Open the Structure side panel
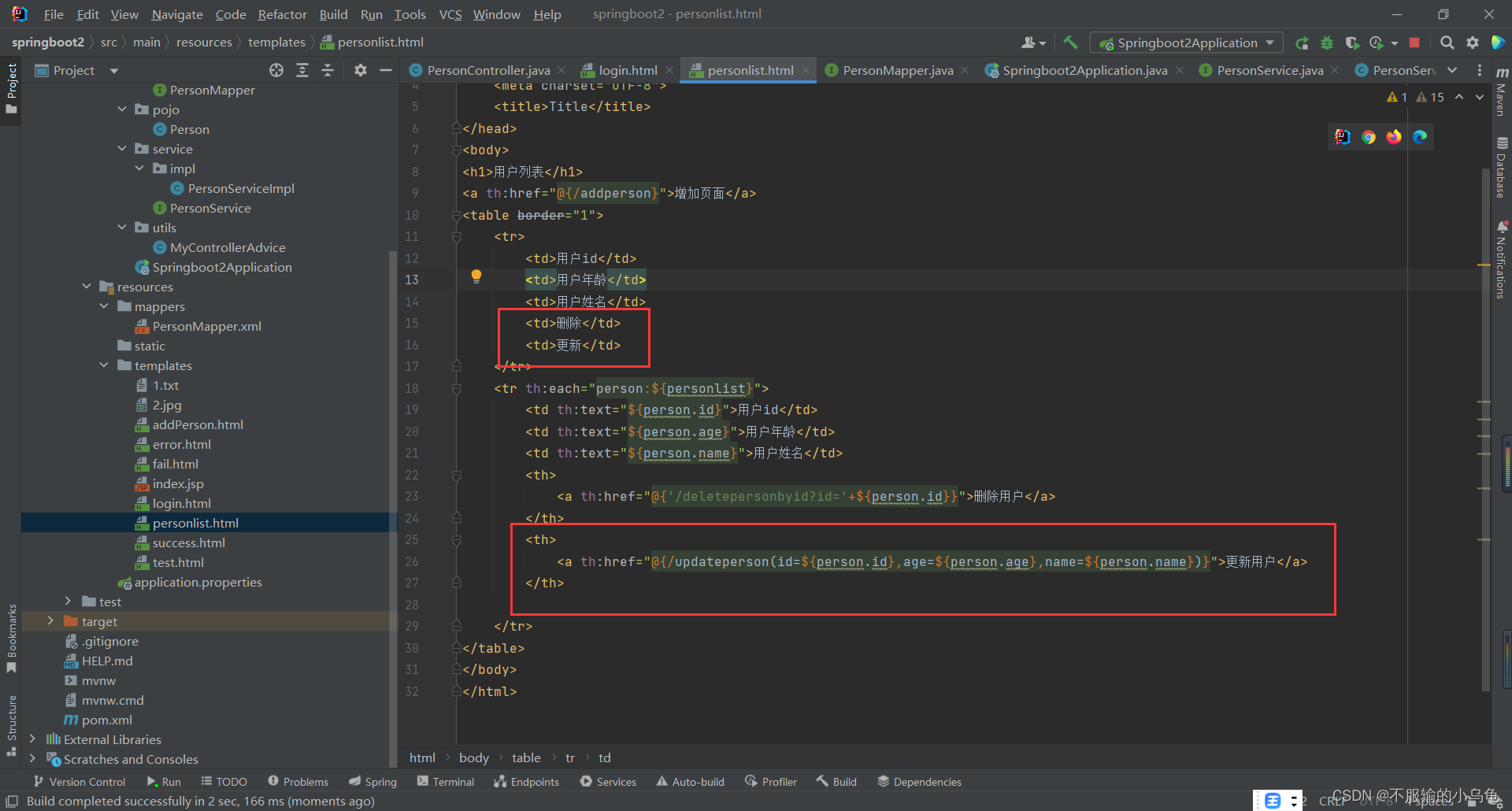This screenshot has height=811, width=1512. coord(11,725)
